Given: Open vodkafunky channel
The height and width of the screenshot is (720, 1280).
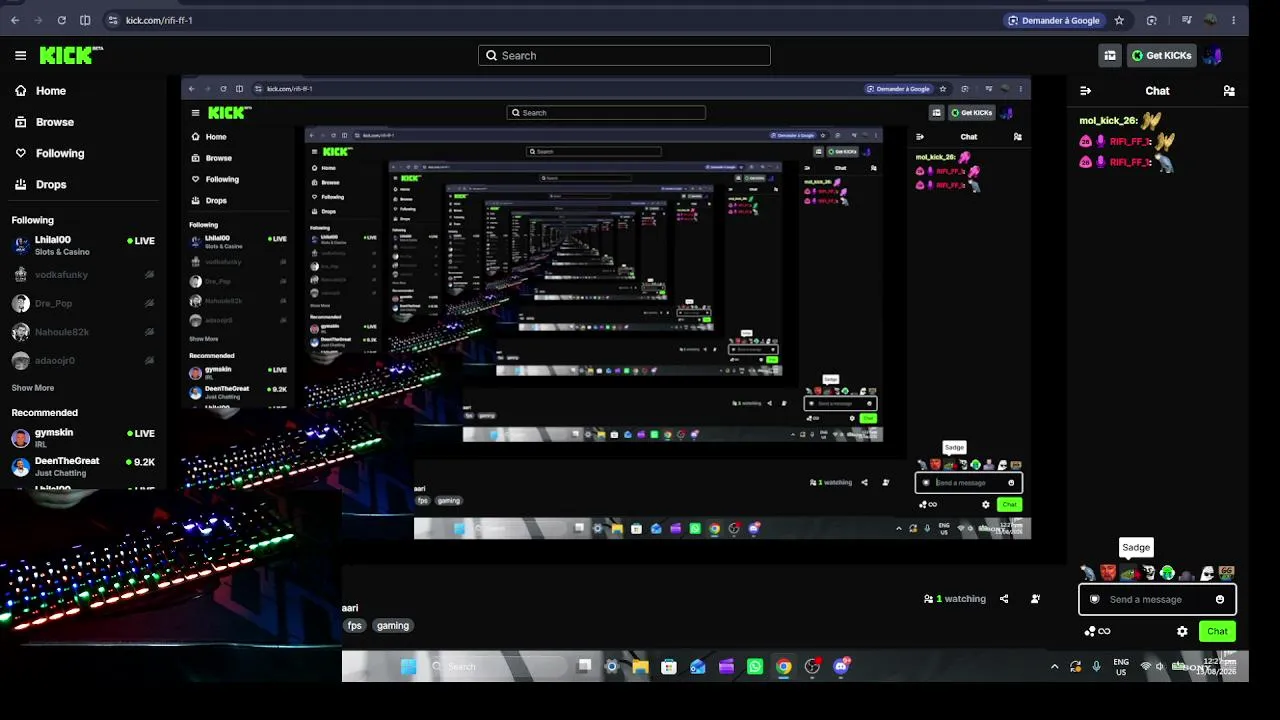Looking at the screenshot, I should pyautogui.click(x=84, y=275).
